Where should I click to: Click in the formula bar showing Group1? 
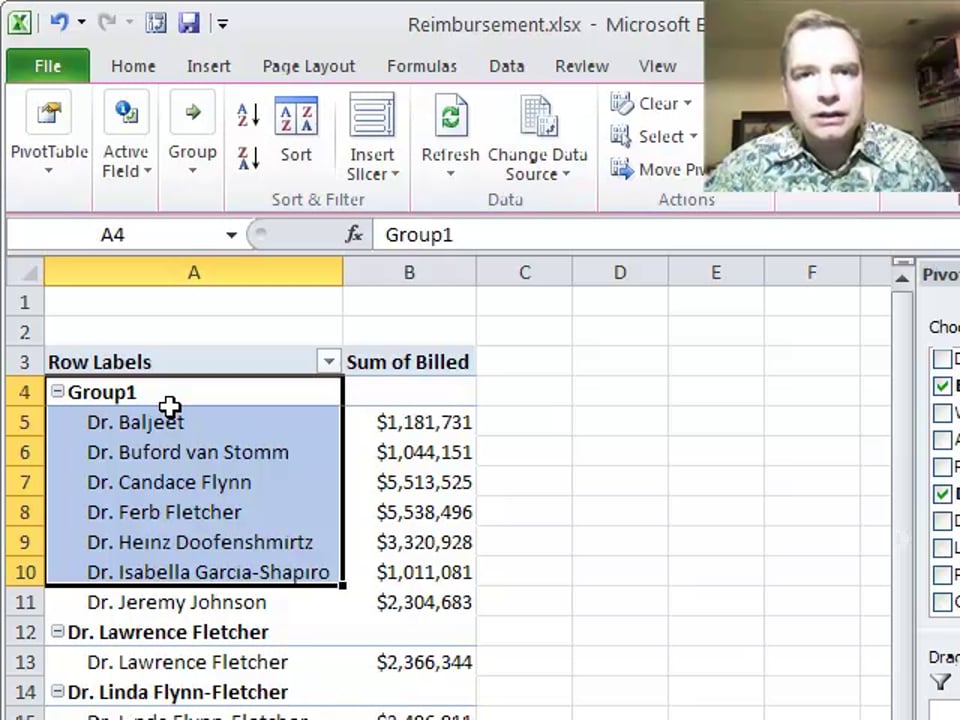(x=667, y=234)
